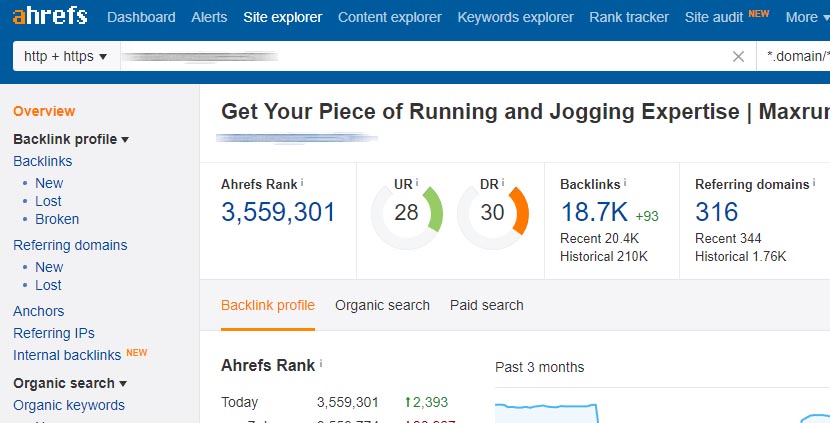This screenshot has width=830, height=423.
Task: Click the 18.7K backlinks count
Action: [594, 212]
